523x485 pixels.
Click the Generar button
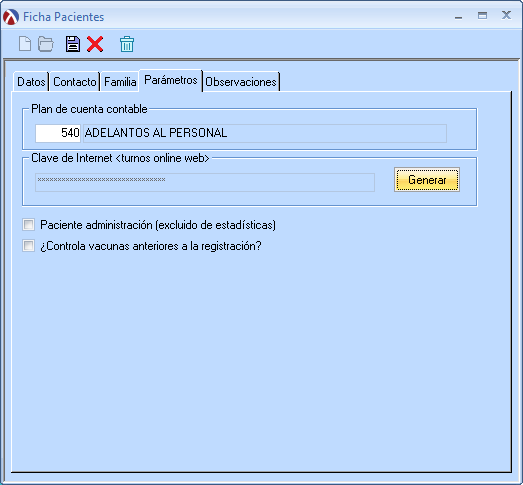[427, 180]
